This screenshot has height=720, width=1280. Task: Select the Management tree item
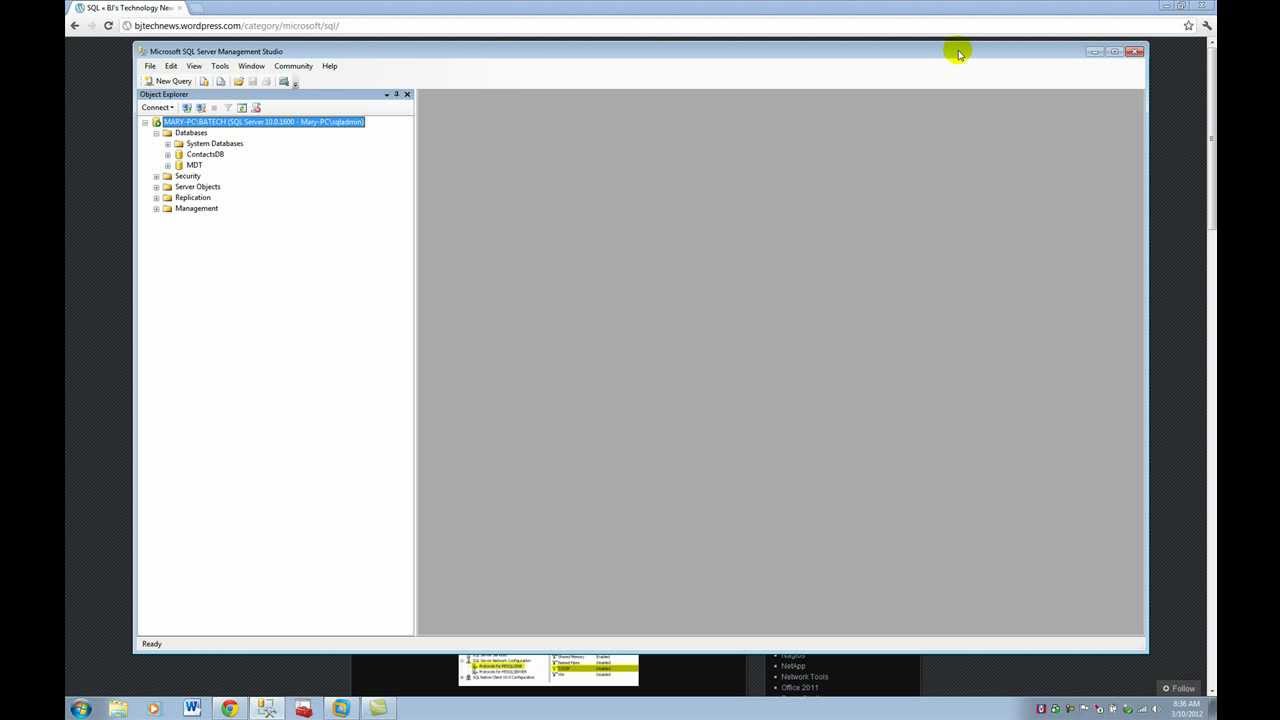[196, 209]
